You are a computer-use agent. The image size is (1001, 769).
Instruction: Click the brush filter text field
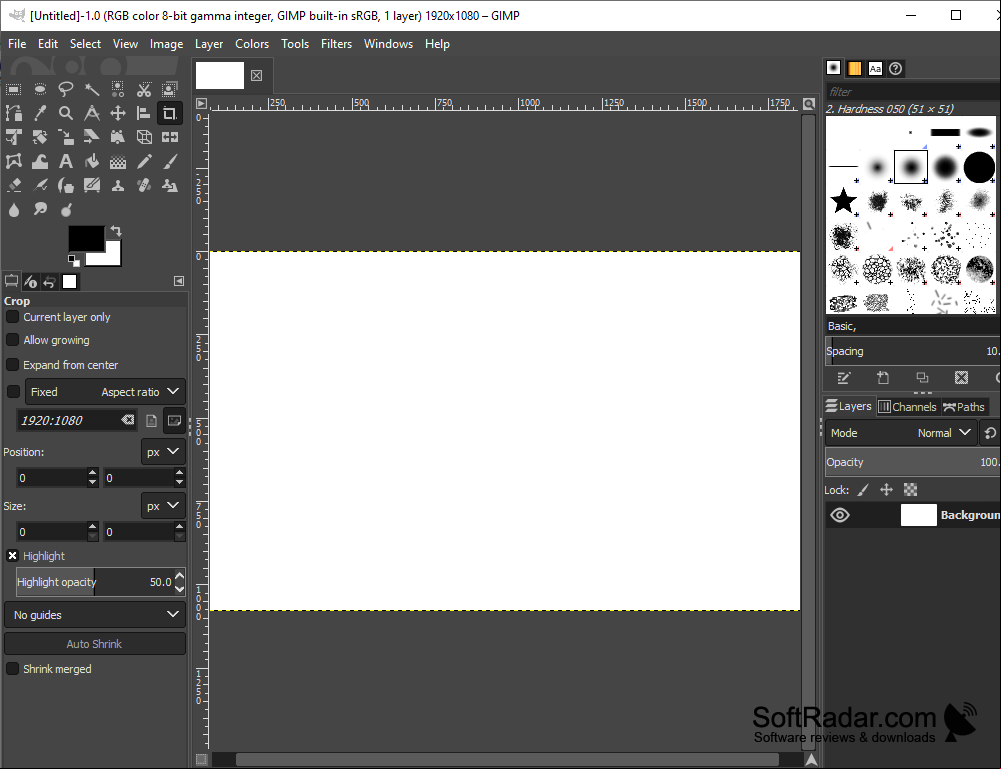tap(913, 92)
